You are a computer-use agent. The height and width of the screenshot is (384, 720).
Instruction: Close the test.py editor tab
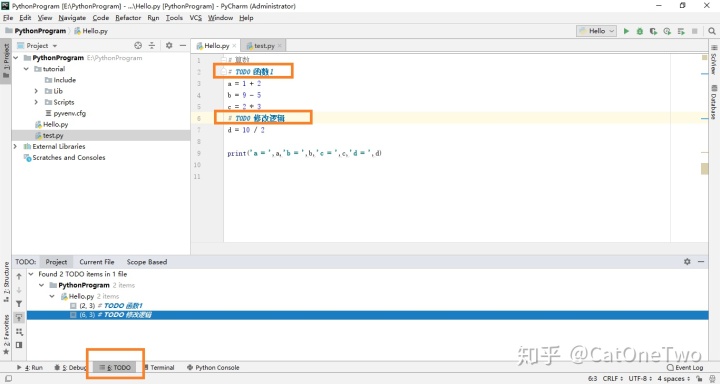(279, 46)
